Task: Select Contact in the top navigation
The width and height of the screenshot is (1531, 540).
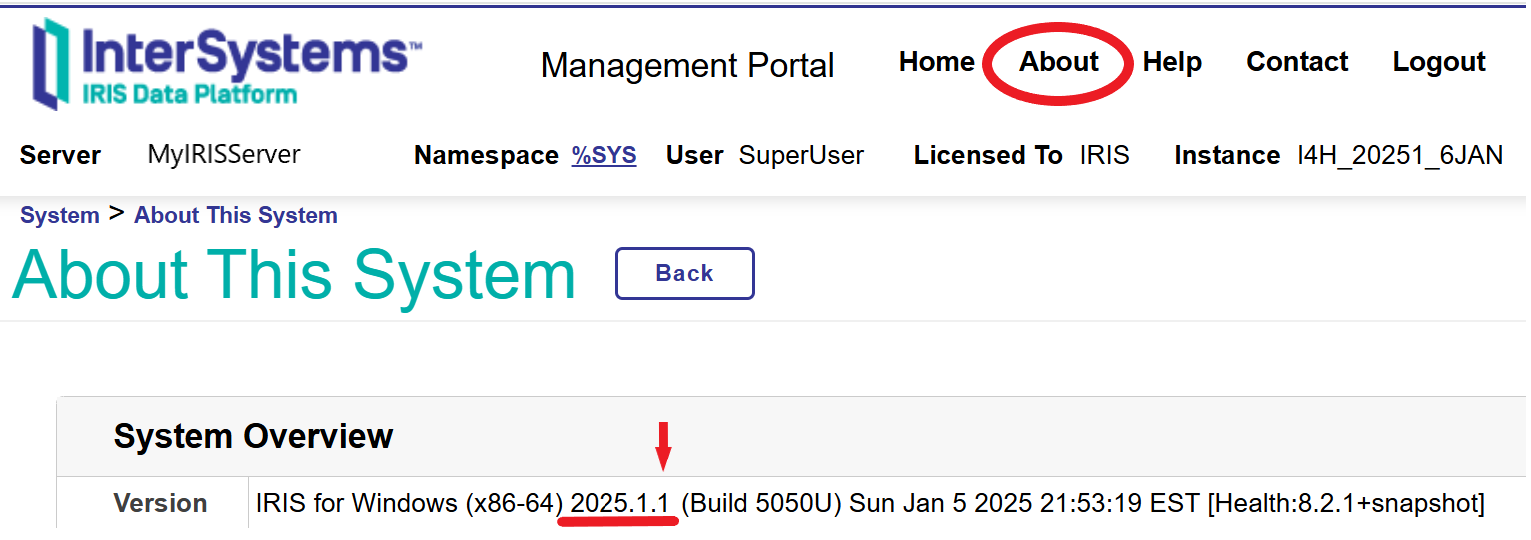Action: coord(1297,62)
